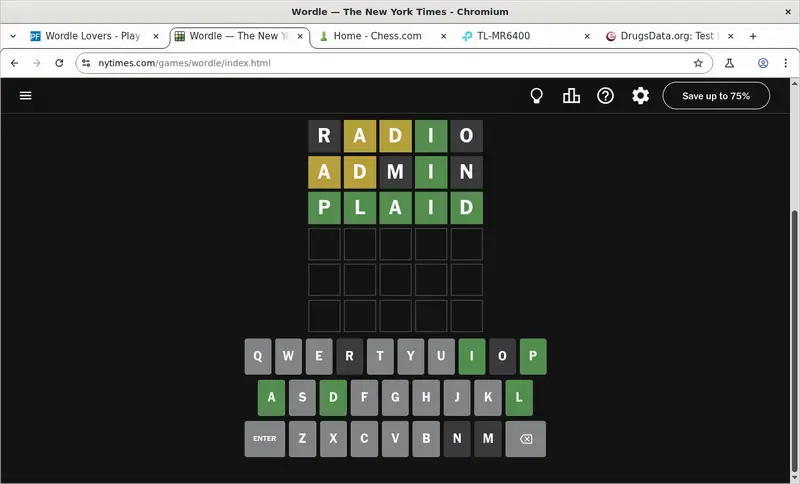This screenshot has height=484, width=800.
Task: View site information icon in address bar
Action: point(86,63)
